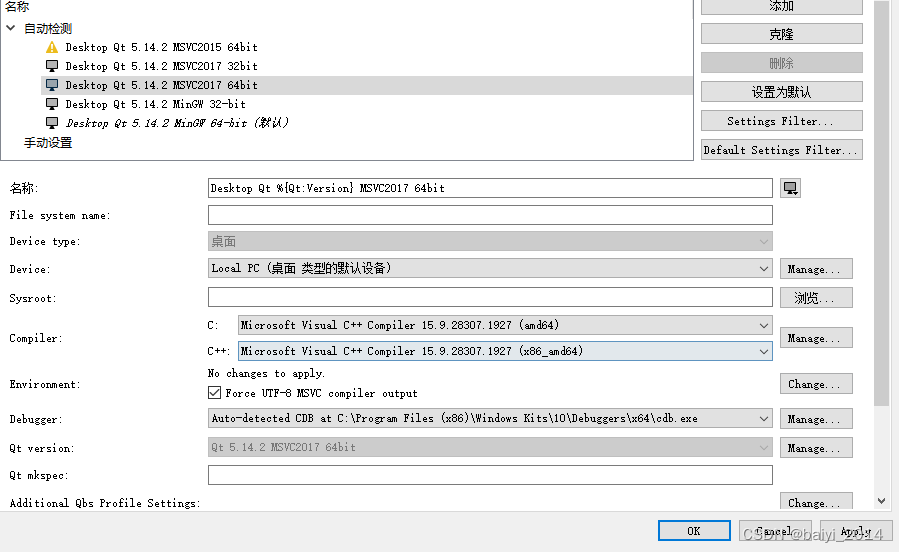Screen dimensions: 899x552
Task: Select Desktop Qt 5.14.2 MinGW 64-bit default kit
Action: tap(177, 123)
